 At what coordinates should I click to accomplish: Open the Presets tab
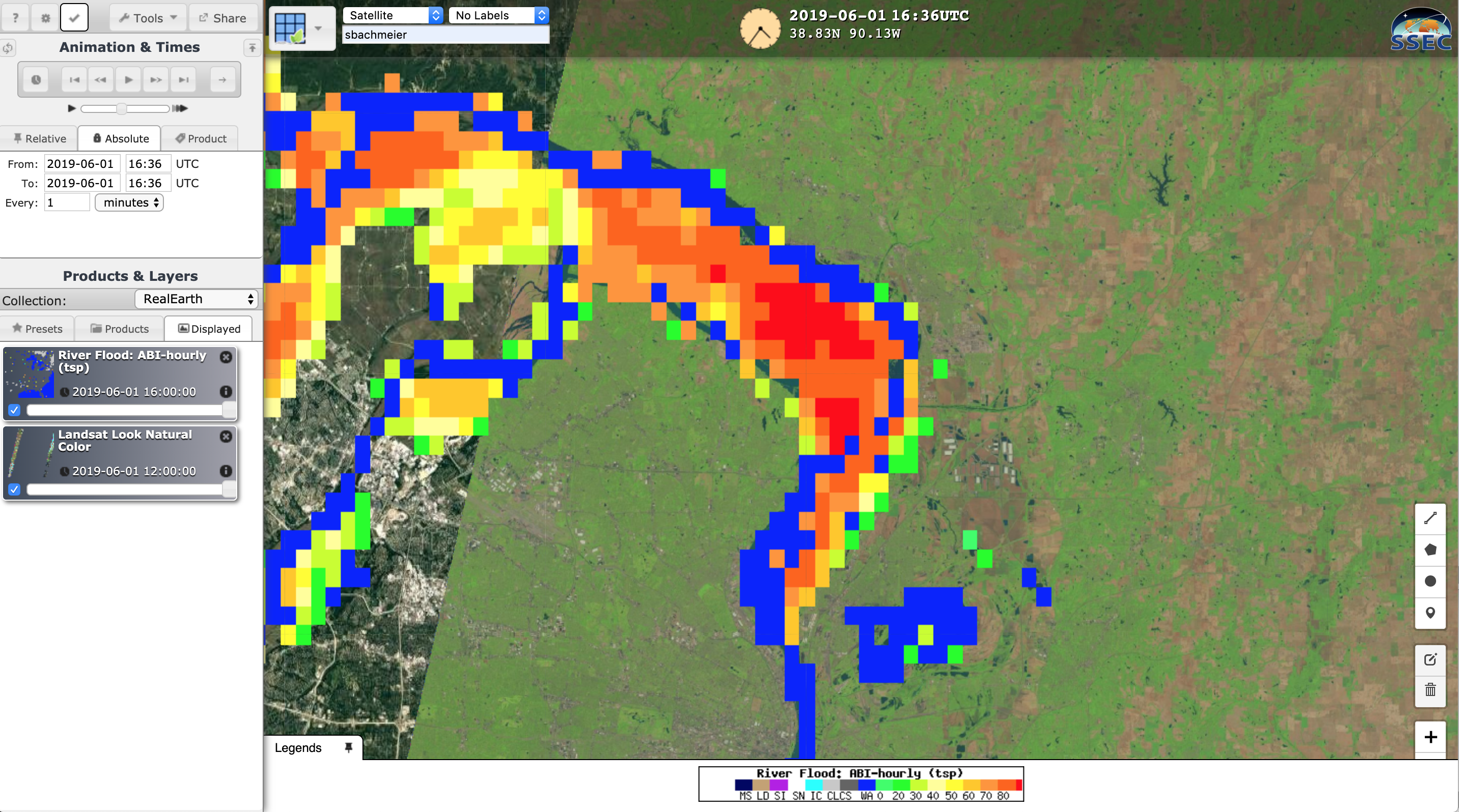pyautogui.click(x=37, y=329)
